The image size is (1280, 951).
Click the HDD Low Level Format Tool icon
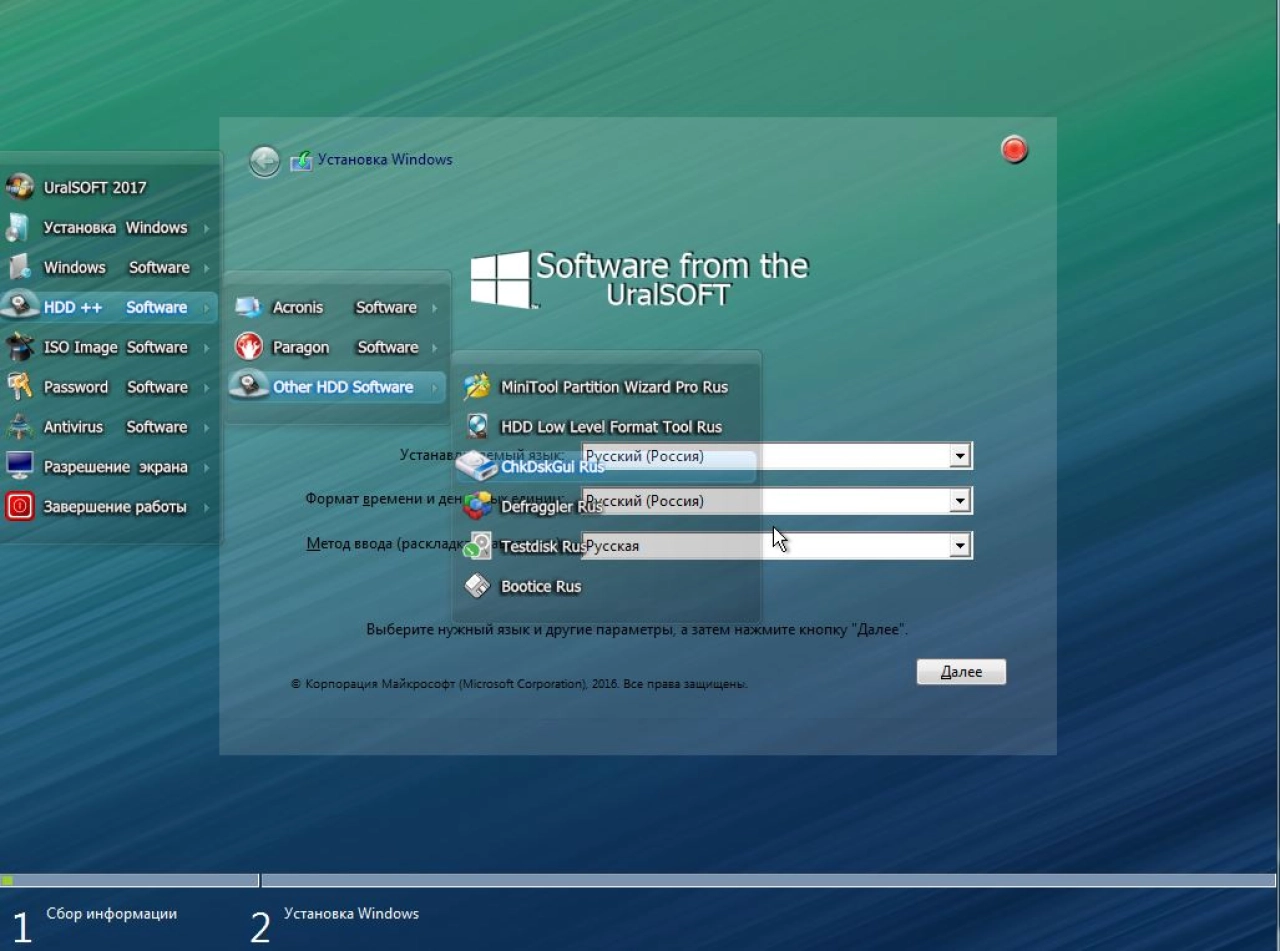pyautogui.click(x=478, y=426)
